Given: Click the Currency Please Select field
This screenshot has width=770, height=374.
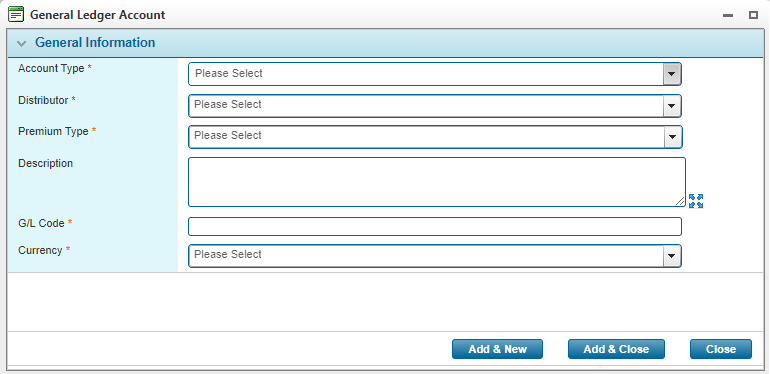Looking at the screenshot, I should [435, 256].
